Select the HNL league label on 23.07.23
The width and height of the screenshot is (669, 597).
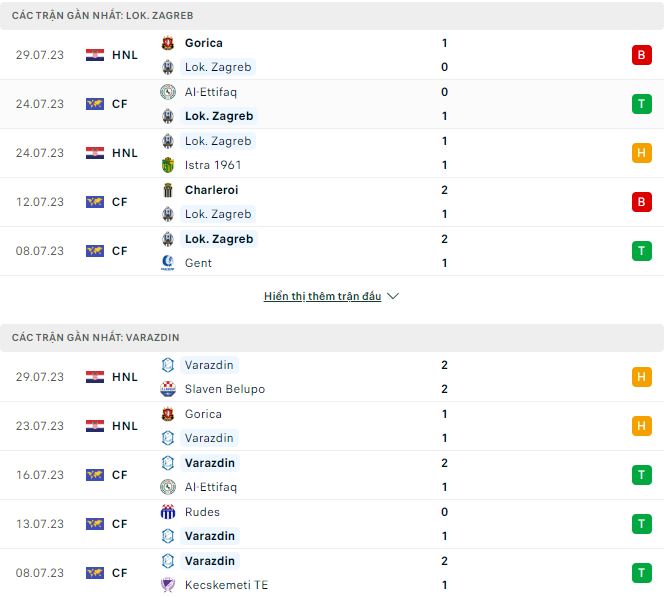point(125,426)
